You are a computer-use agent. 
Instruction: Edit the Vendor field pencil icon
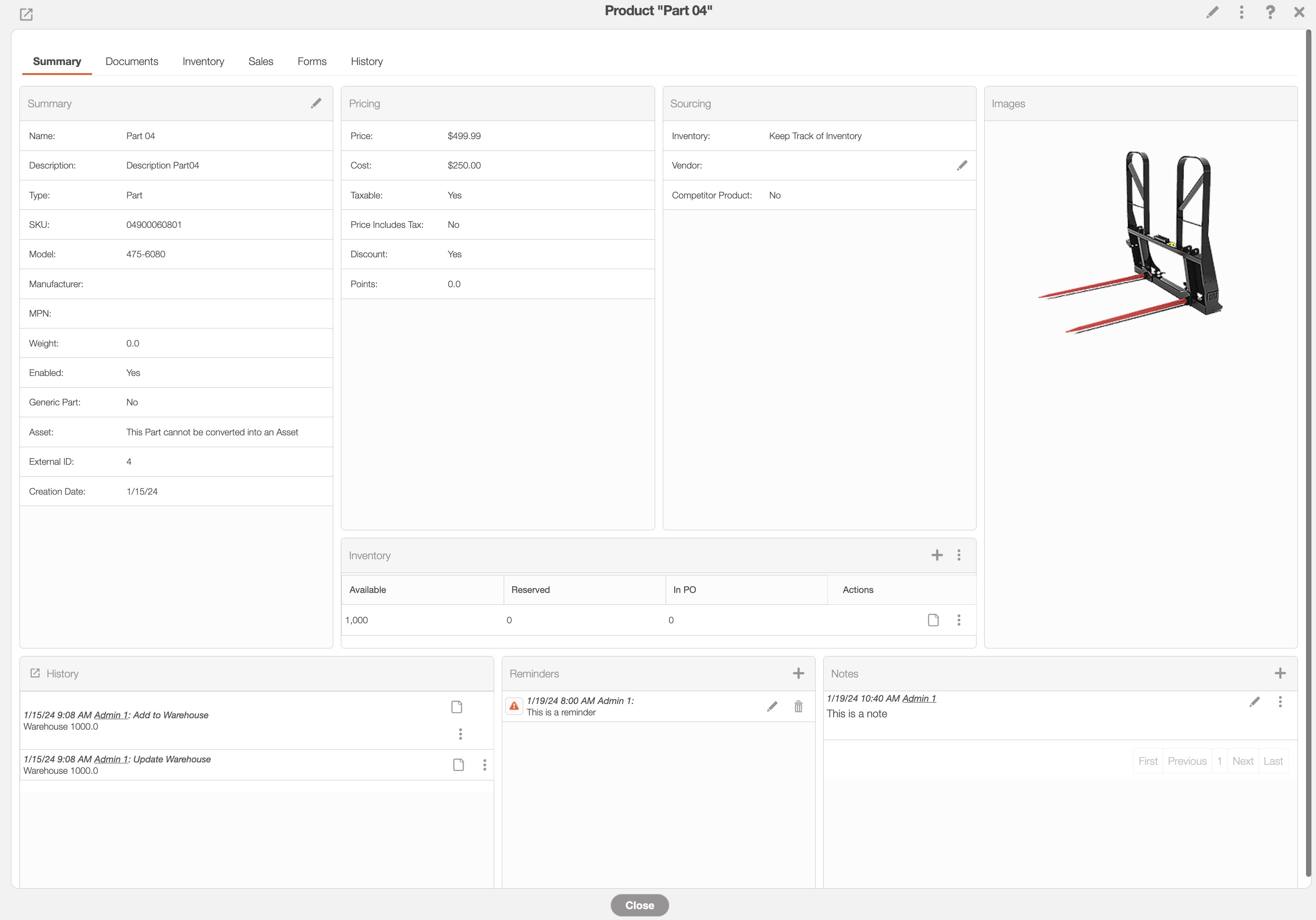(x=962, y=166)
